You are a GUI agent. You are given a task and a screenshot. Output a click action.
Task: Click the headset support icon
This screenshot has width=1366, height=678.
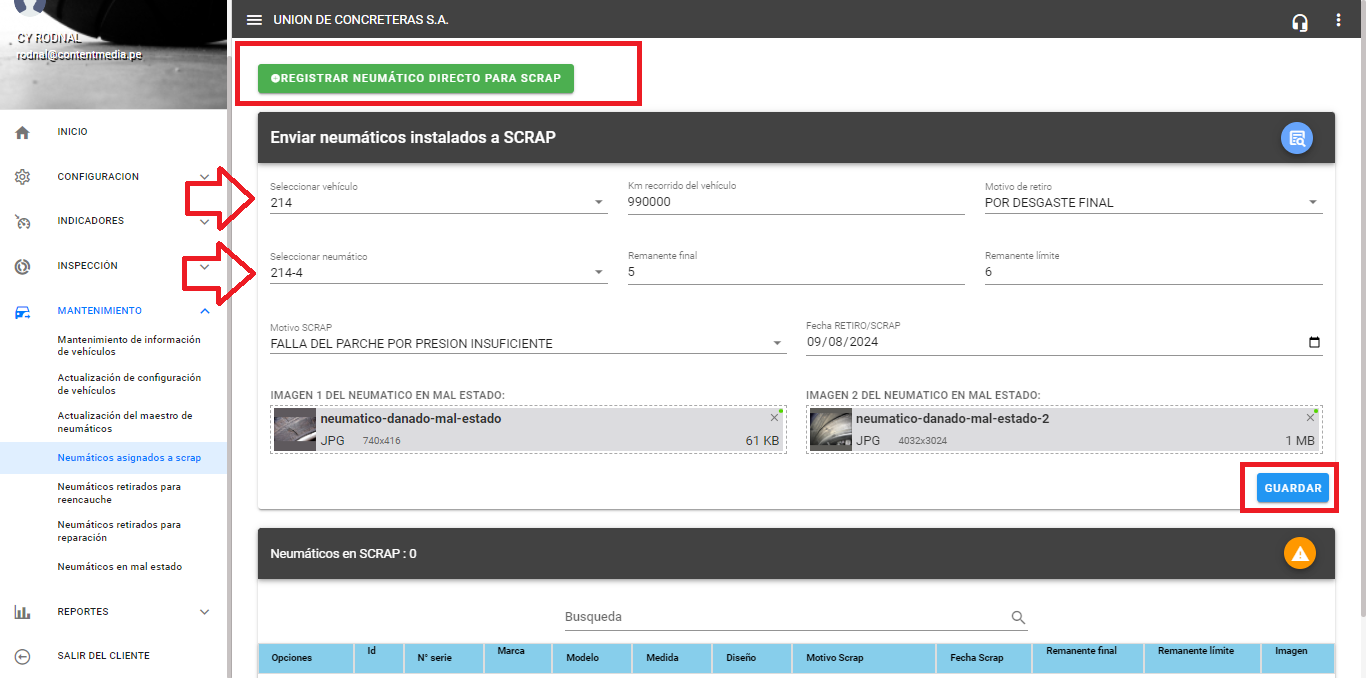click(1300, 22)
